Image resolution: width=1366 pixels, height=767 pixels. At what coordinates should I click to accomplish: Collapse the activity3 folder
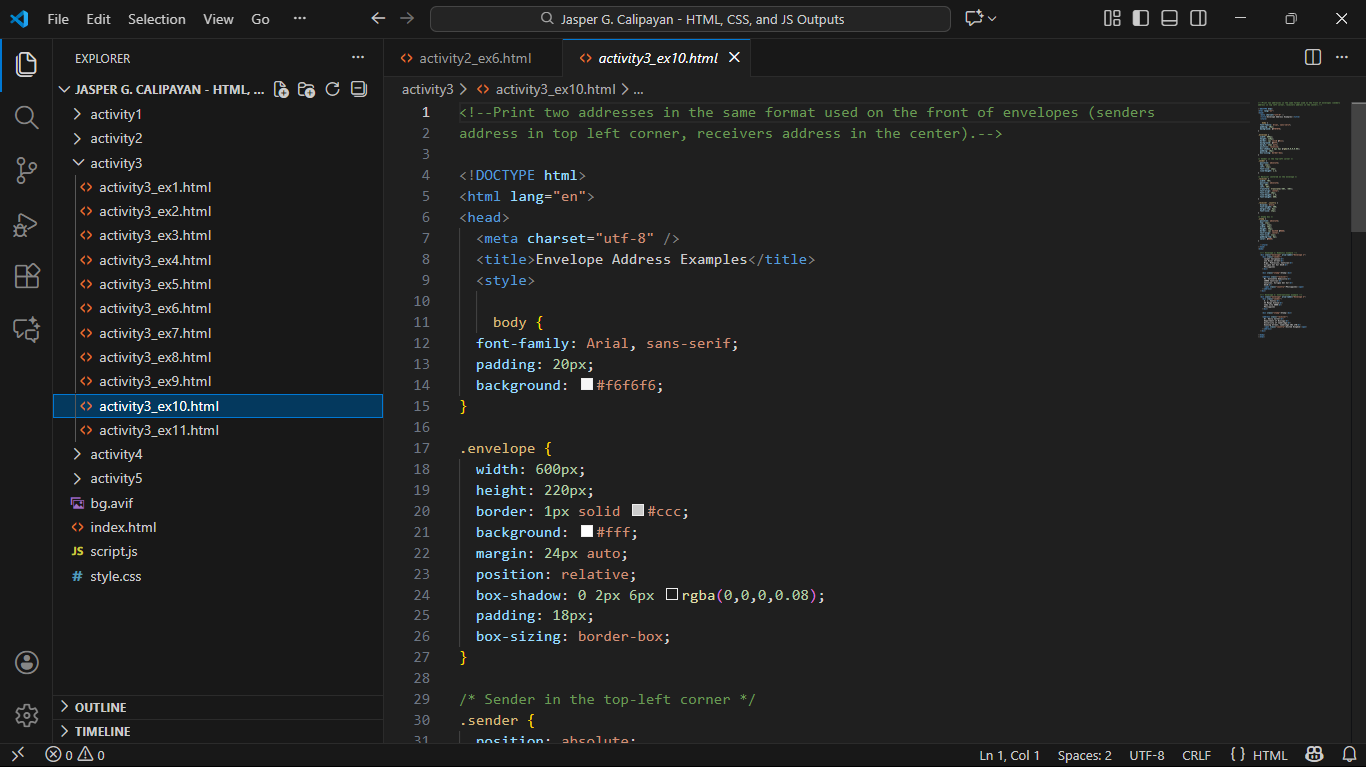tap(116, 163)
